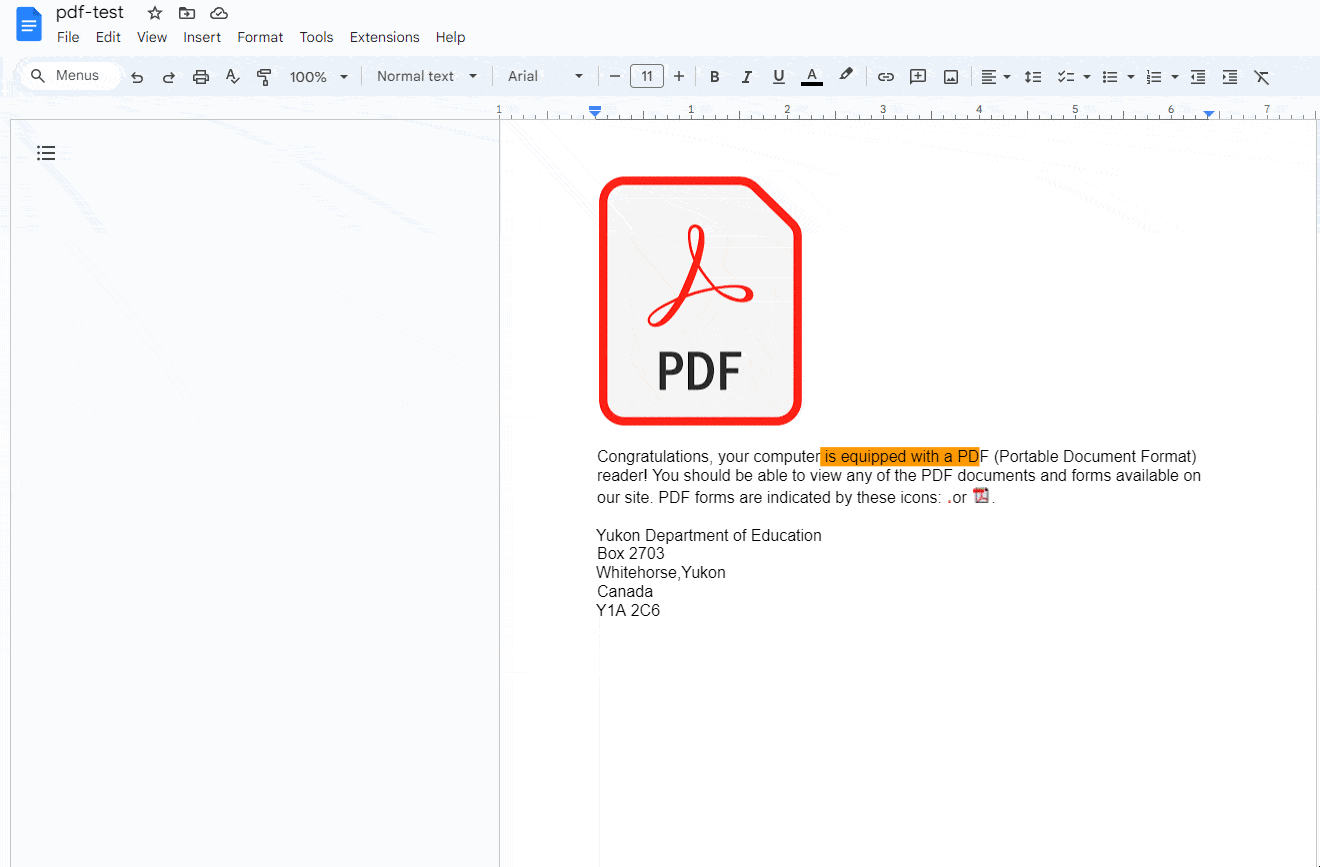Select the large PDF logo image

[700, 301]
